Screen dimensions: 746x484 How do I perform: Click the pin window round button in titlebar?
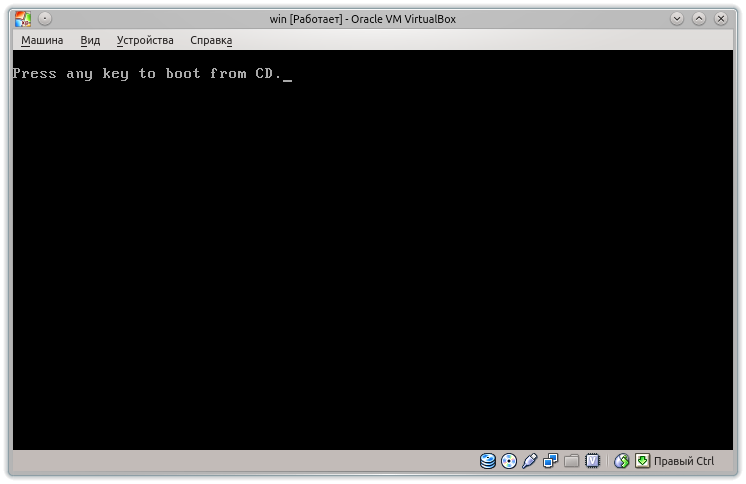pos(45,19)
